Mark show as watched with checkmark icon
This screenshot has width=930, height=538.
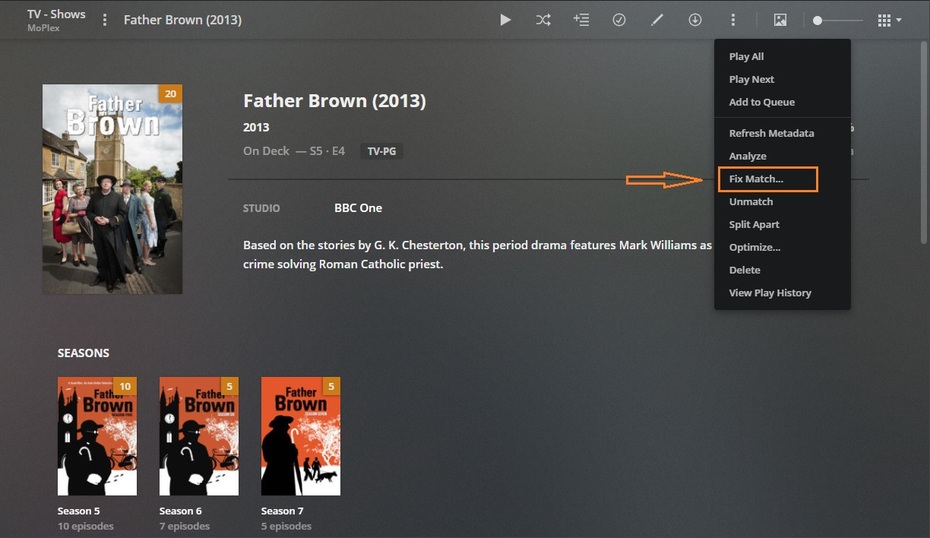coord(619,20)
